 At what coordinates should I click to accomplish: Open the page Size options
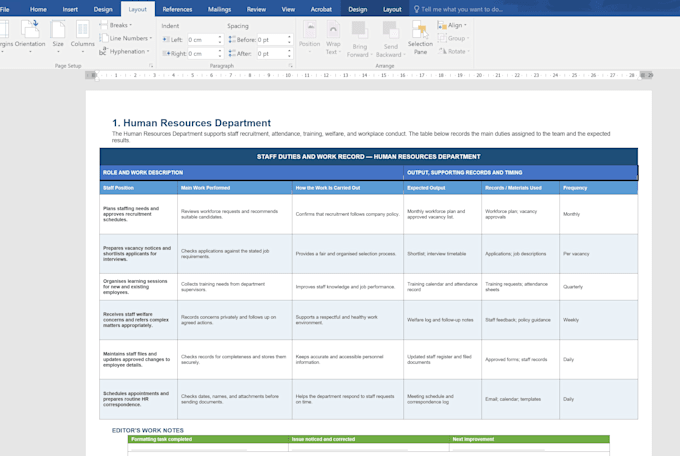(58, 37)
